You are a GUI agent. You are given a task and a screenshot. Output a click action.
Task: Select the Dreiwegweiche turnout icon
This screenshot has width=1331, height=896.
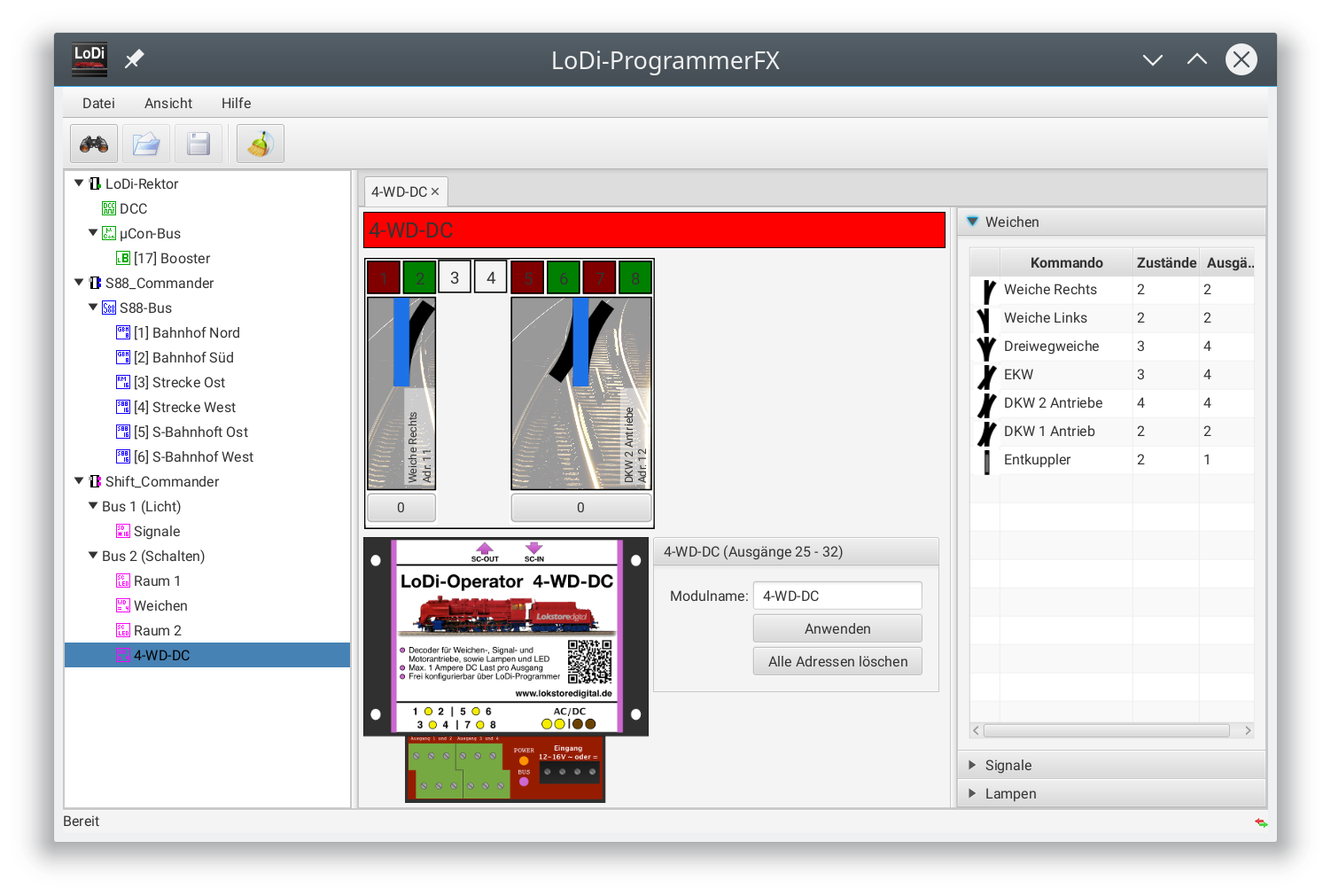coord(985,347)
